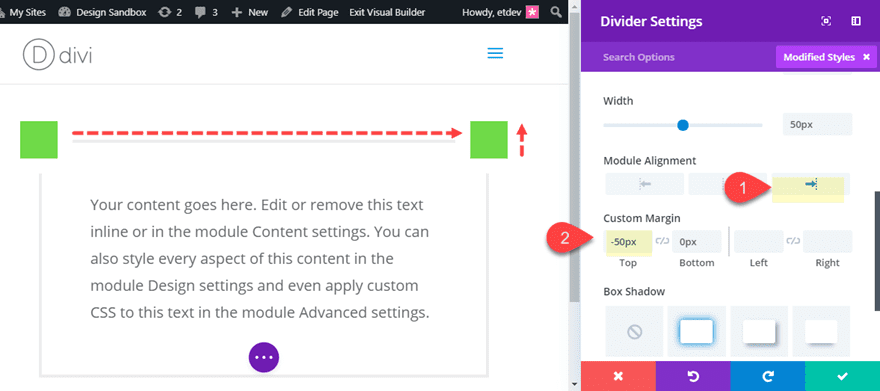This screenshot has width=880, height=391.
Task: Toggle the Top-Bottom margin link icon
Action: coord(662,241)
